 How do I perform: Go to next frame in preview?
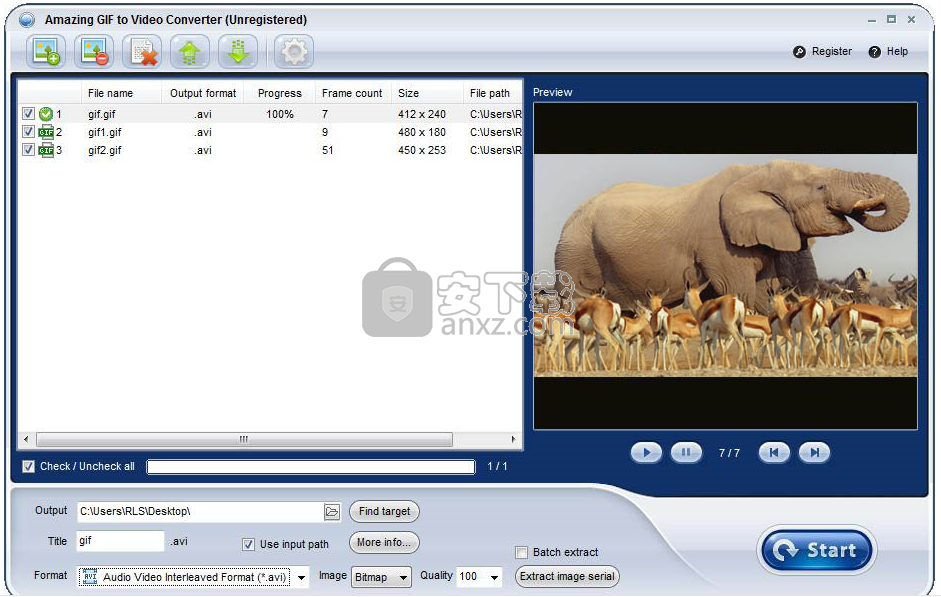[x=814, y=452]
